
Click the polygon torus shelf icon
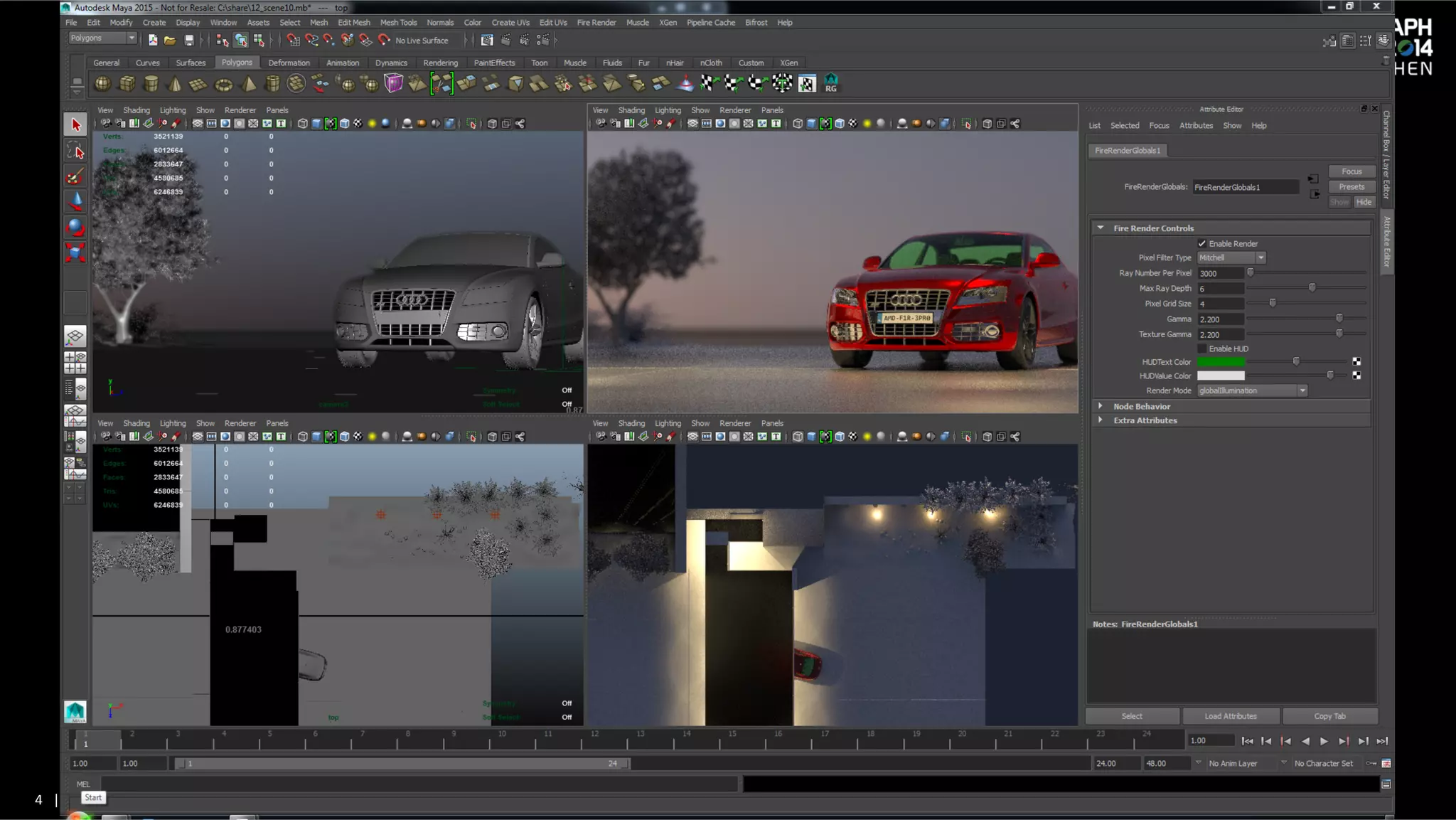click(223, 85)
